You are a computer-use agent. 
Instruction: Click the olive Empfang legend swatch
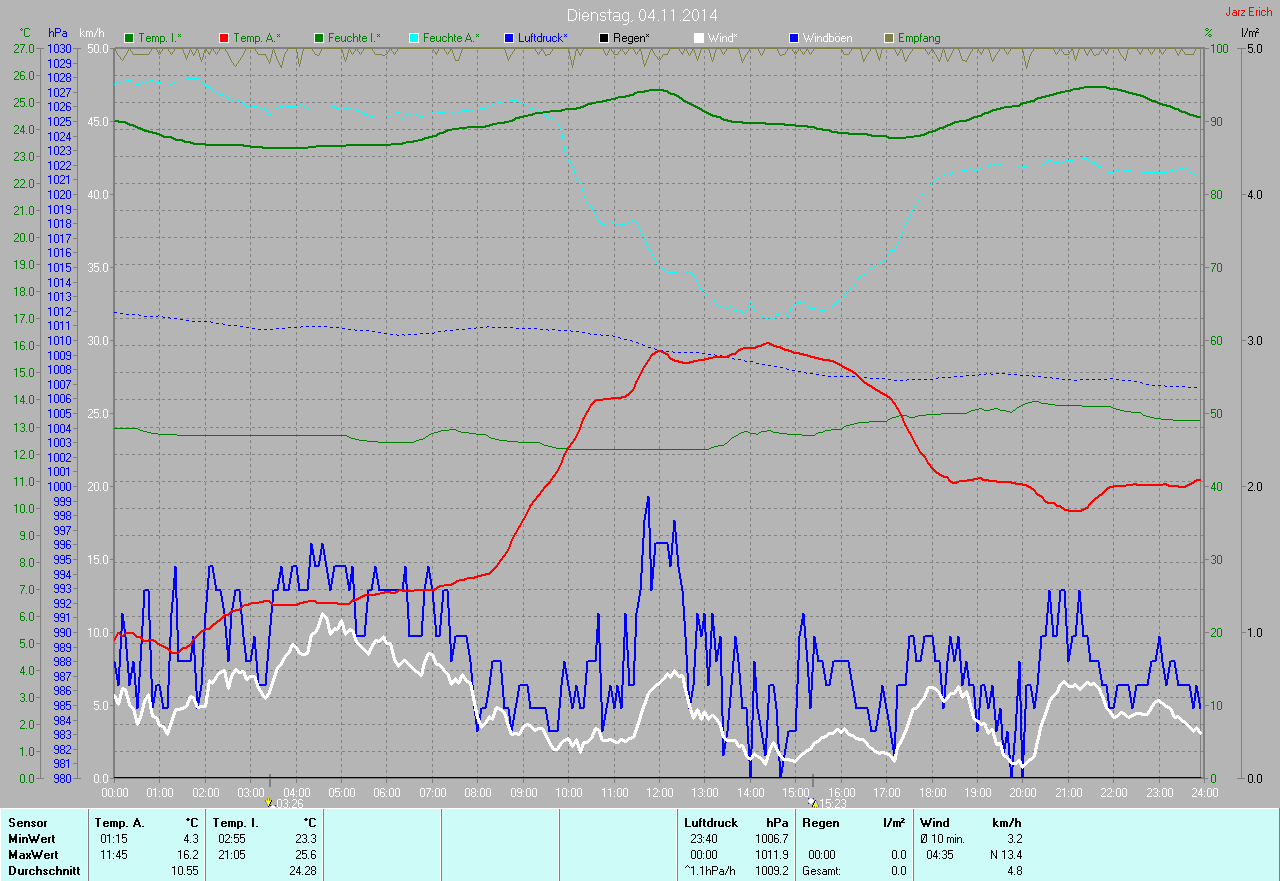[x=889, y=38]
